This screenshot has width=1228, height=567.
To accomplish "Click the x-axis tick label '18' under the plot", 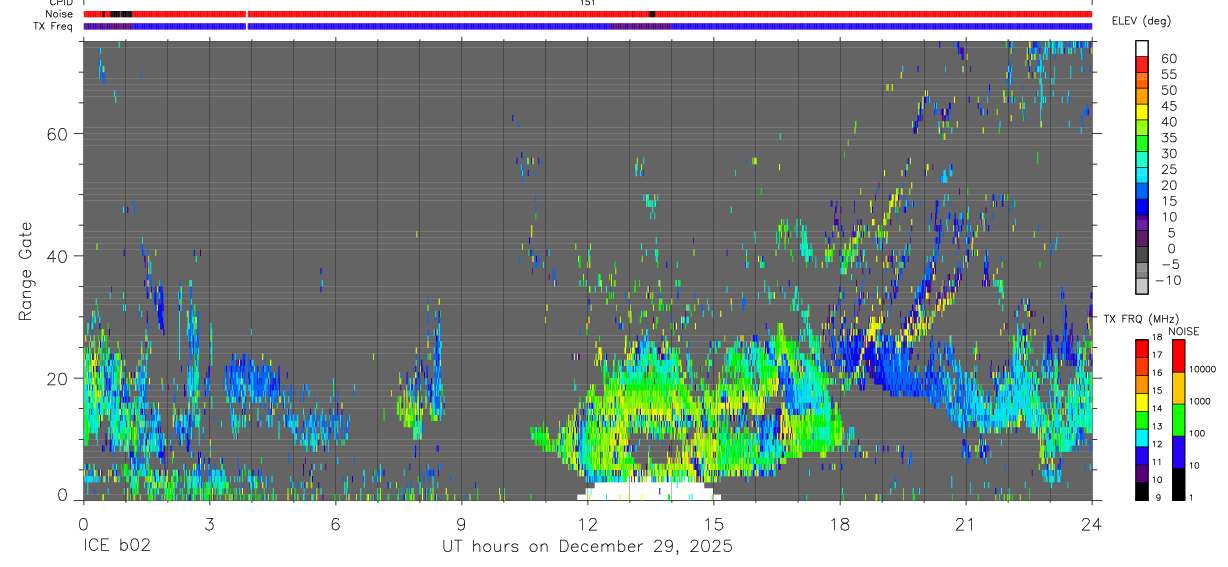I will (x=839, y=523).
